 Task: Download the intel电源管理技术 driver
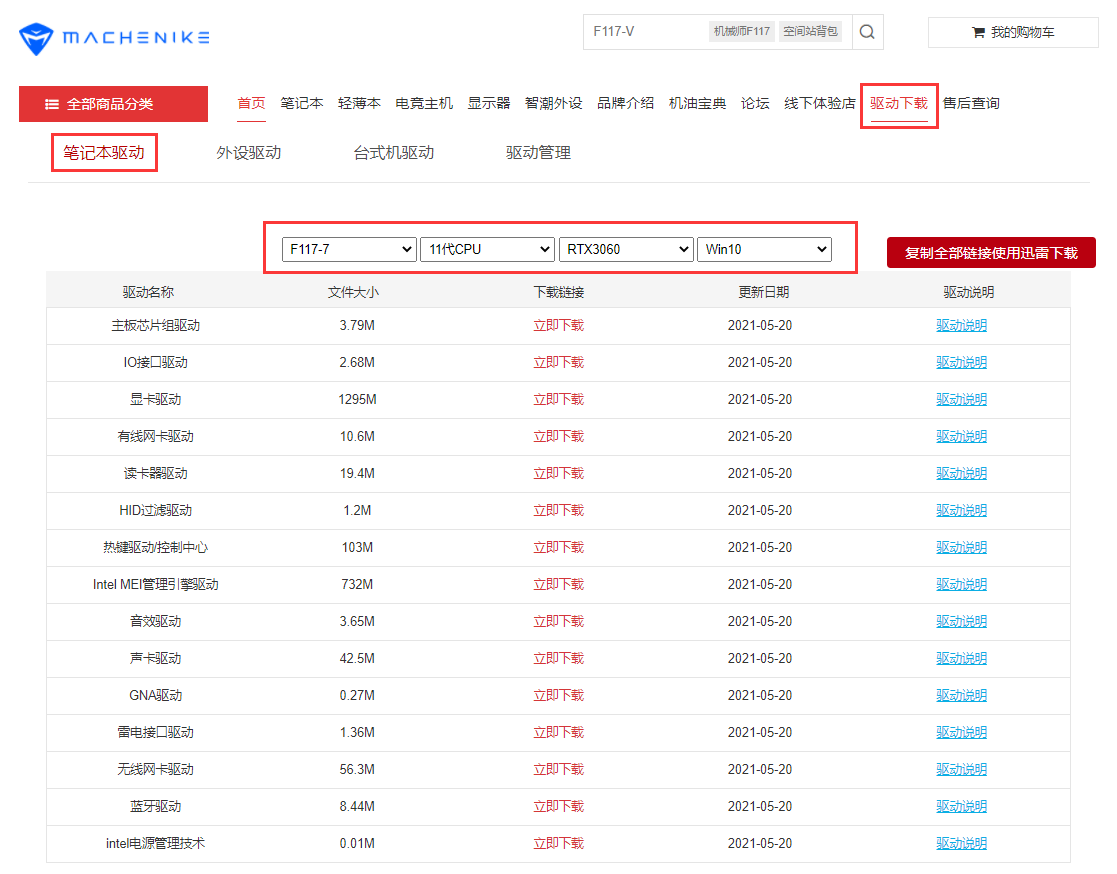tap(558, 844)
